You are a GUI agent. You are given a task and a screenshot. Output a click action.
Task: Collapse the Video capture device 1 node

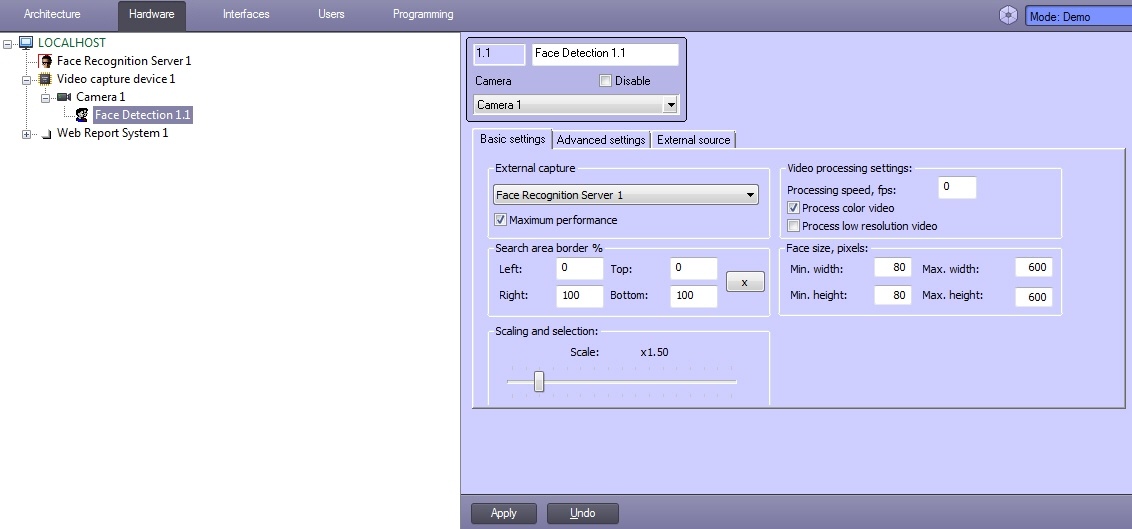27,79
